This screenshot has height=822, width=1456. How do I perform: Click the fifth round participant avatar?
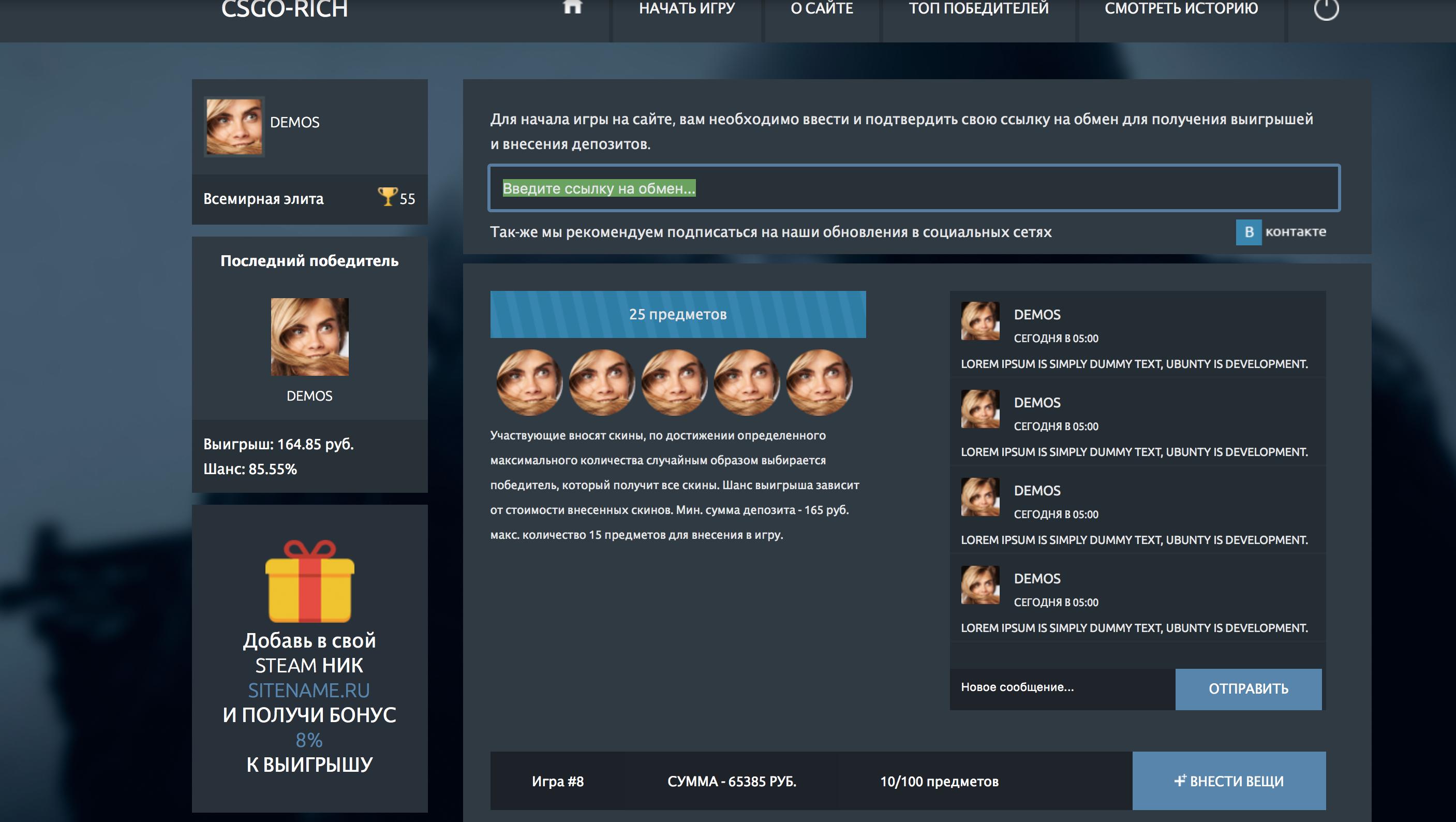coord(819,382)
